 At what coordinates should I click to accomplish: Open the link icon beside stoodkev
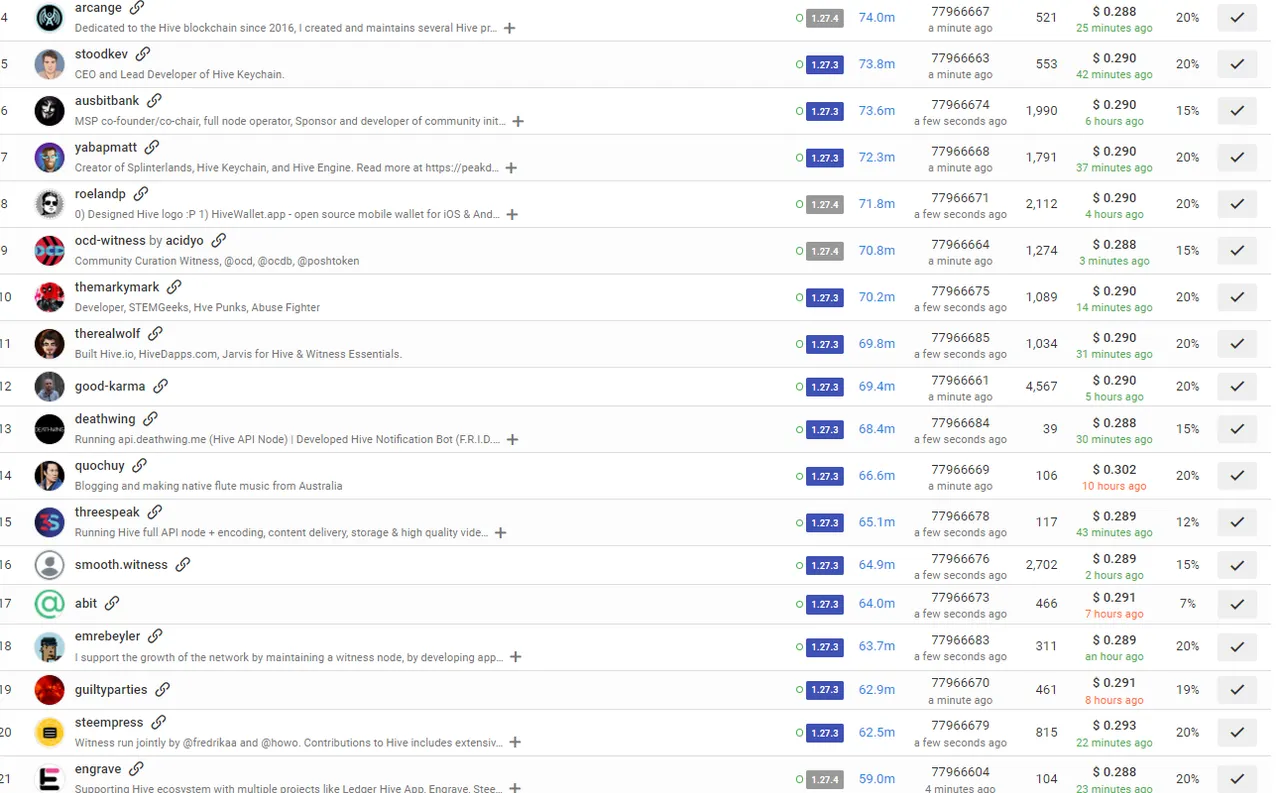click(143, 54)
